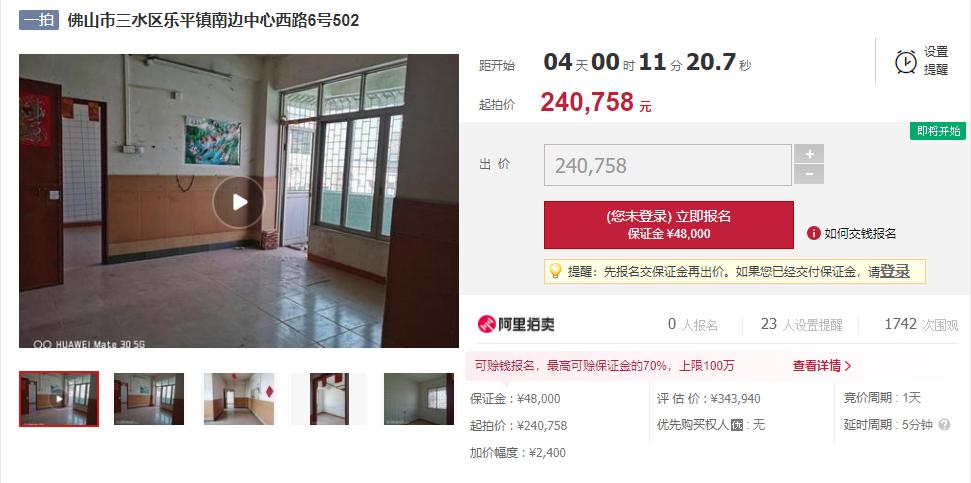Select the first video thumbnail
Viewport: 971px width, 483px height.
click(x=59, y=399)
